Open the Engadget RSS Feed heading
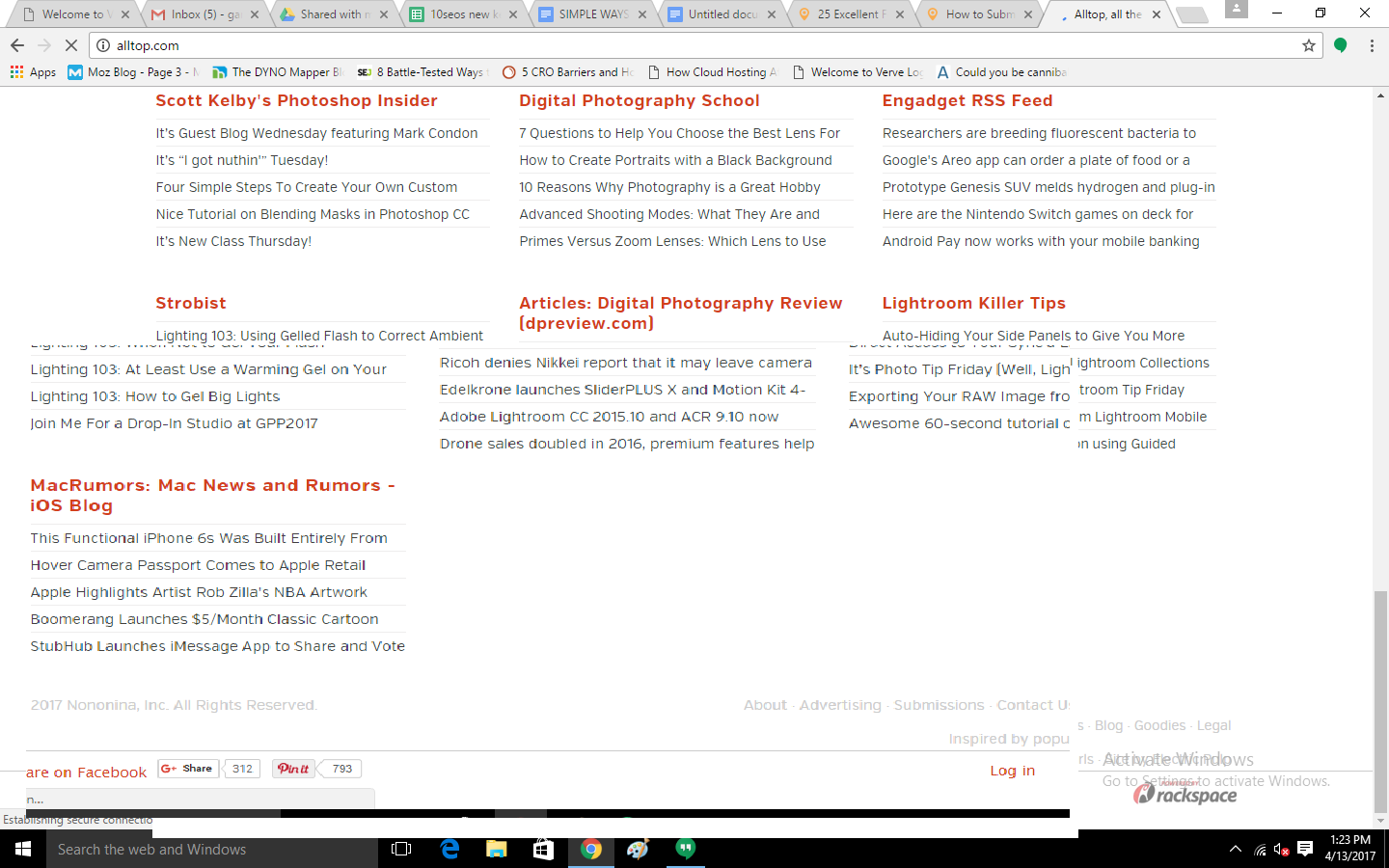1389x868 pixels. pyautogui.click(x=967, y=100)
